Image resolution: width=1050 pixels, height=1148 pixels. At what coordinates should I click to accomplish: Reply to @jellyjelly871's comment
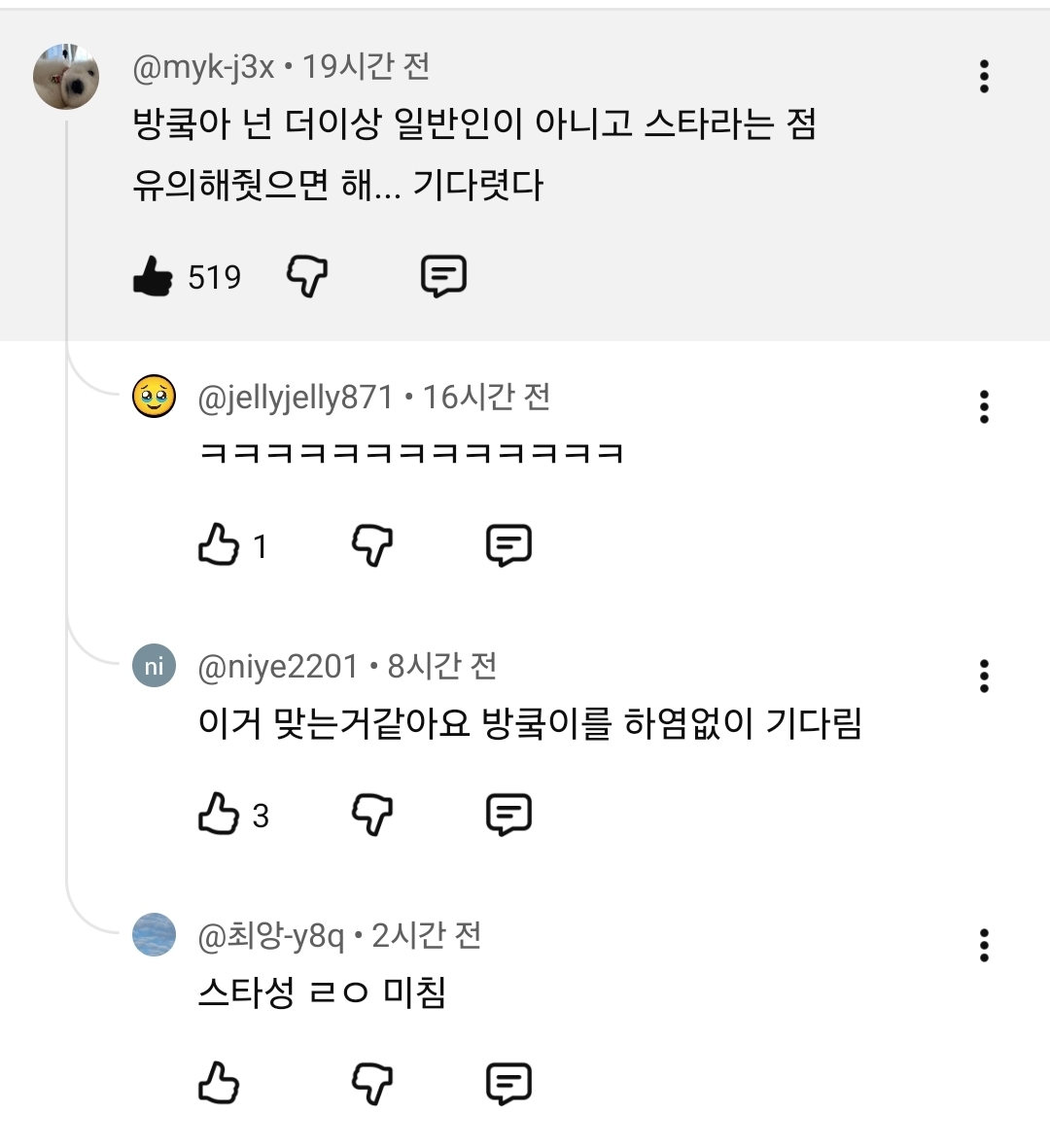pos(508,544)
